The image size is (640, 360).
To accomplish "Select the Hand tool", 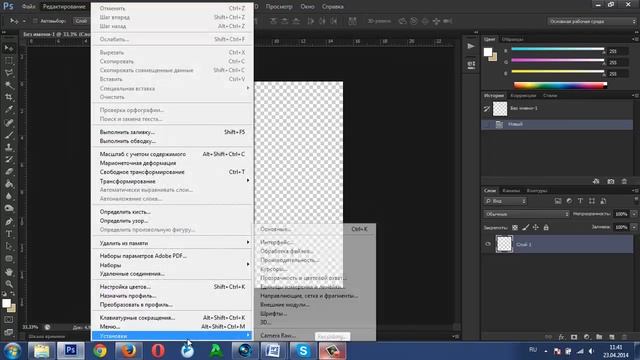I will coord(8,271).
